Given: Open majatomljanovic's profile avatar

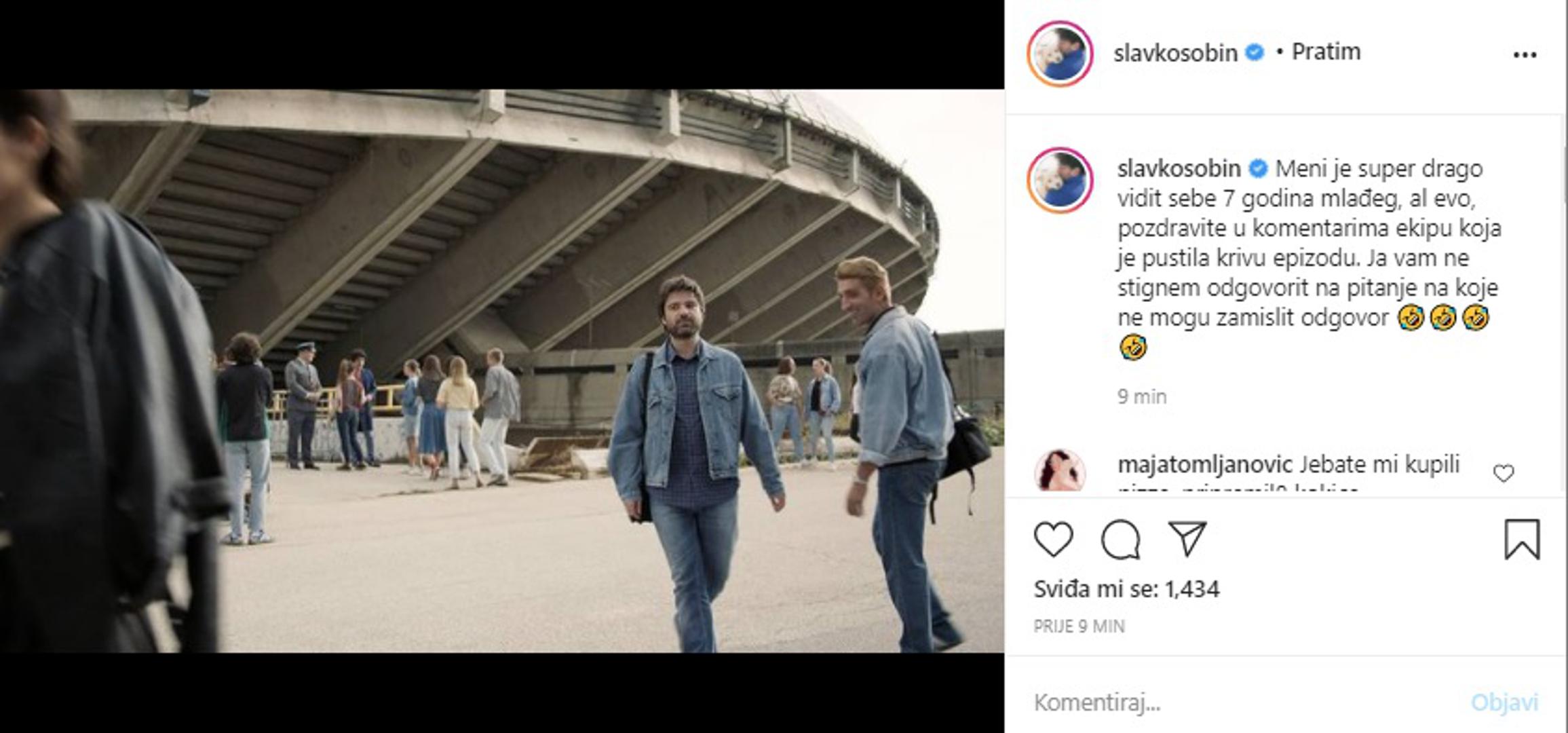Looking at the screenshot, I should 1060,470.
